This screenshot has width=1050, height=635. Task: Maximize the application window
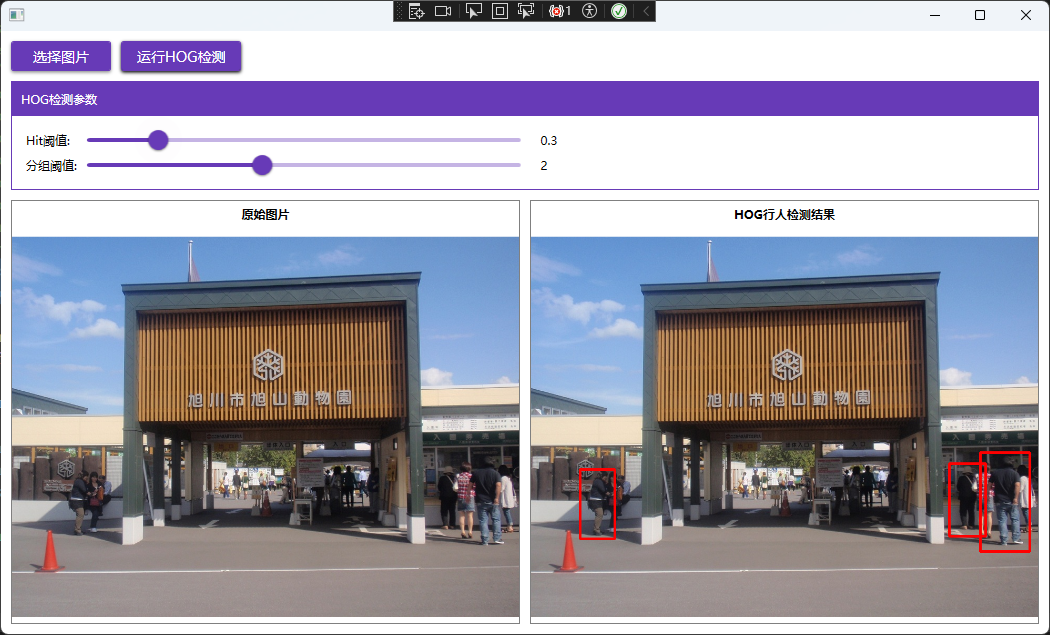[980, 15]
